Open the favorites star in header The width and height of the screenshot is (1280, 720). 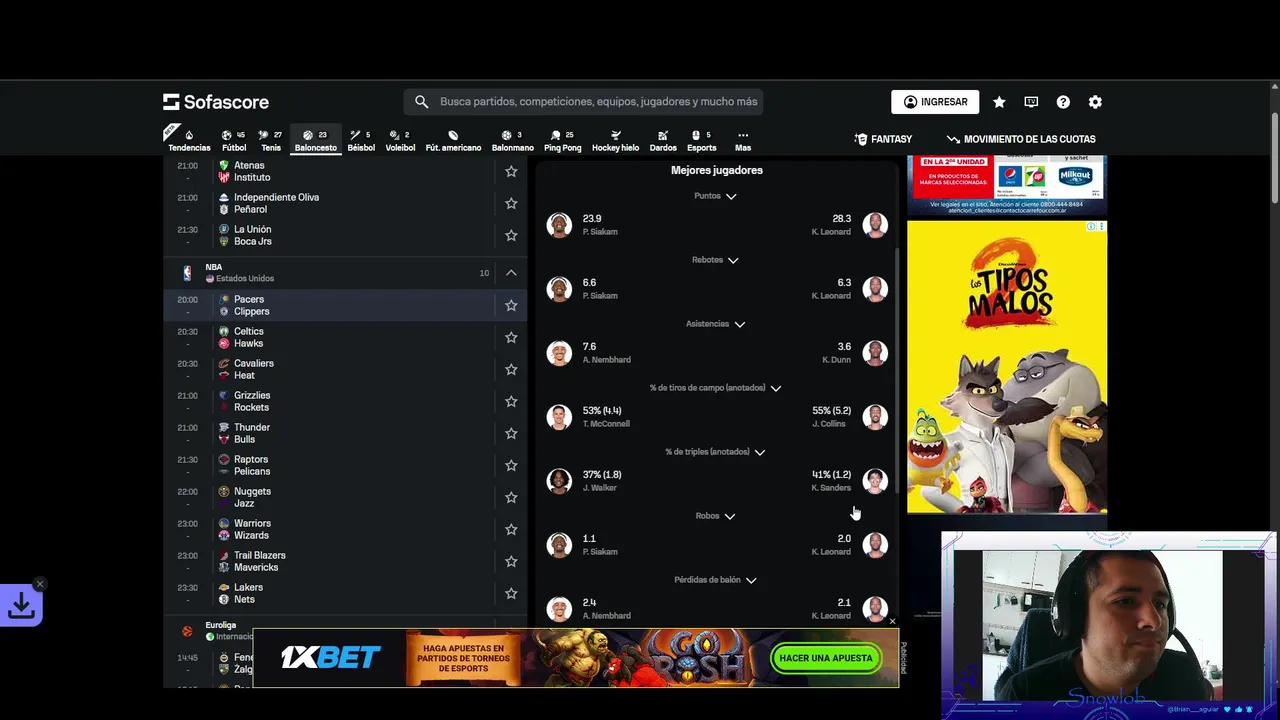point(999,102)
